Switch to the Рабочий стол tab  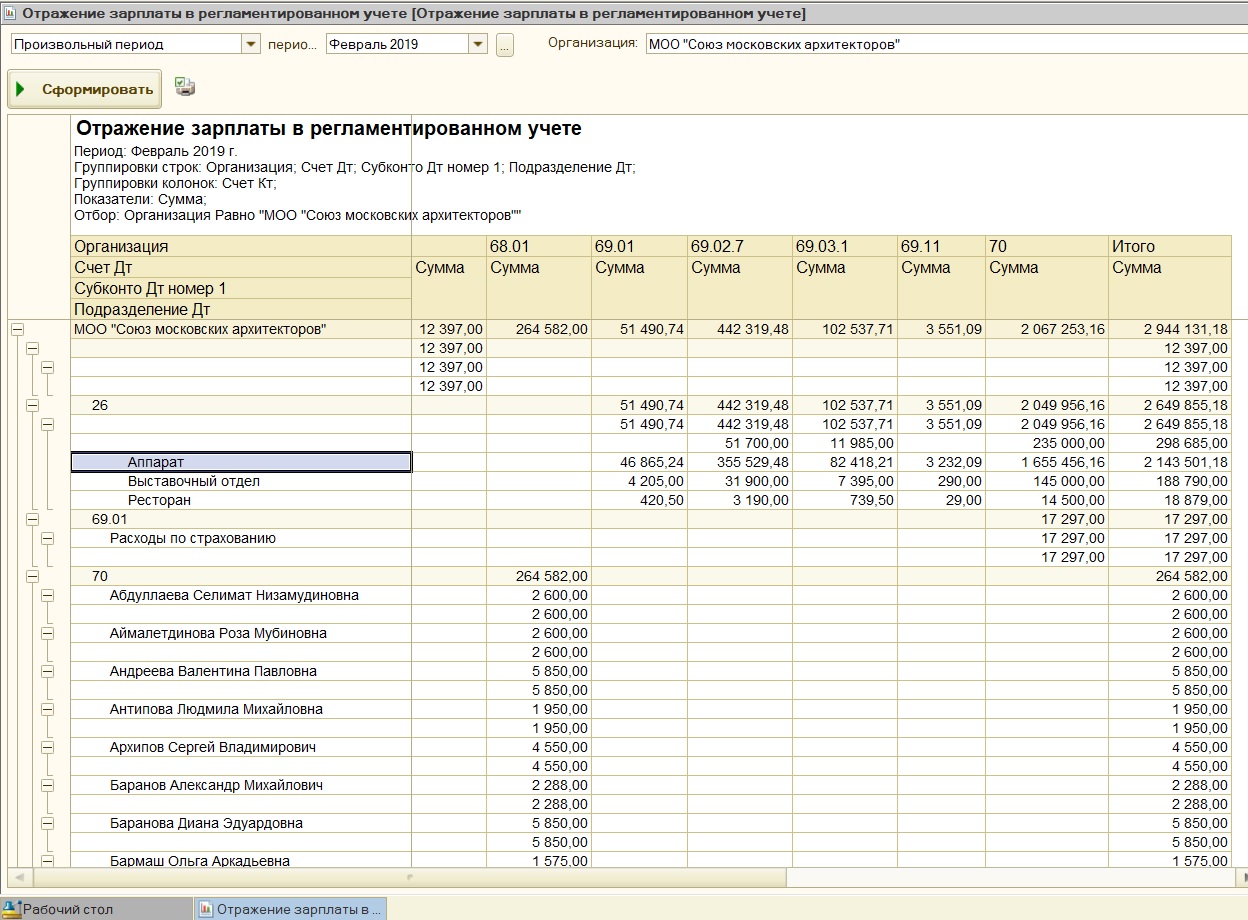click(68, 909)
